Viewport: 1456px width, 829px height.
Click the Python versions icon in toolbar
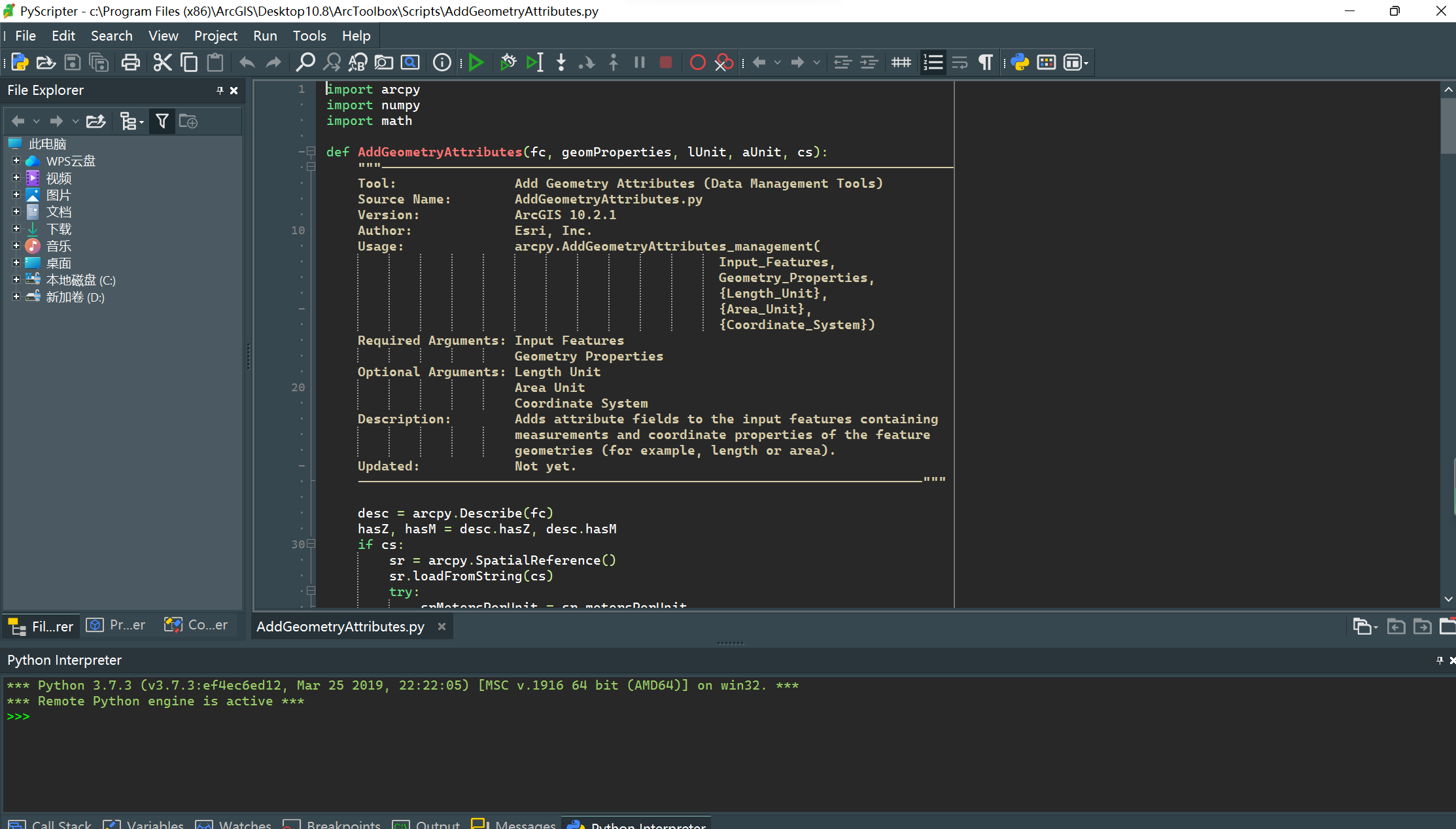pyautogui.click(x=1020, y=63)
